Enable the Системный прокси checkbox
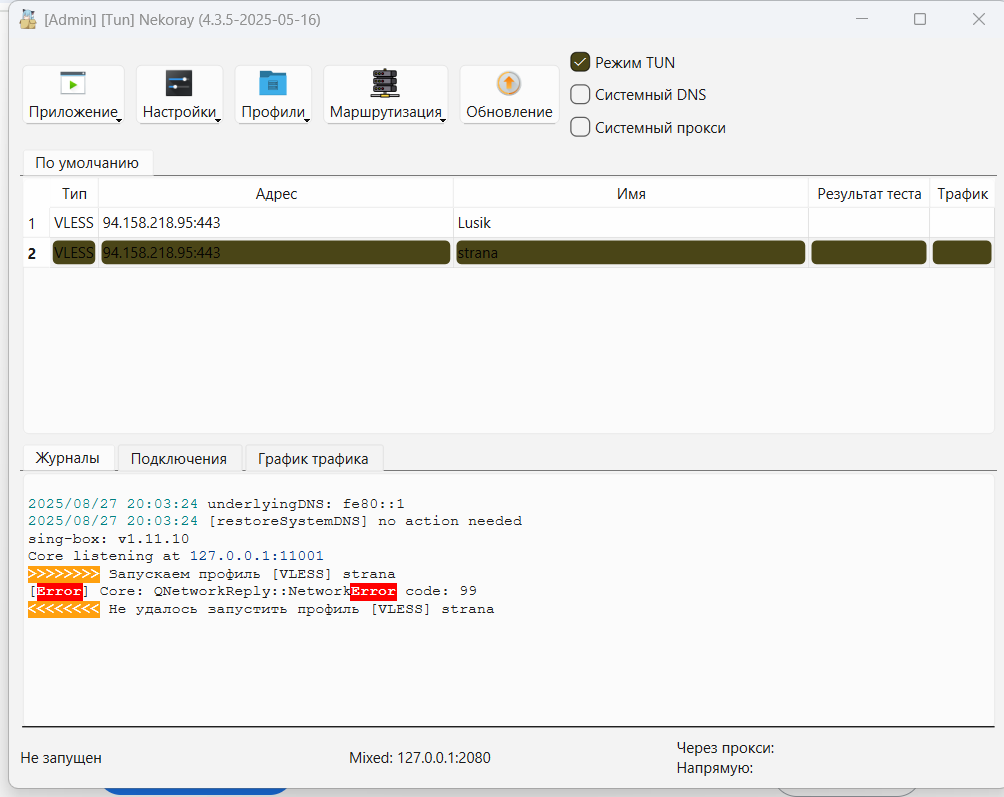The height and width of the screenshot is (797, 1004). point(580,127)
